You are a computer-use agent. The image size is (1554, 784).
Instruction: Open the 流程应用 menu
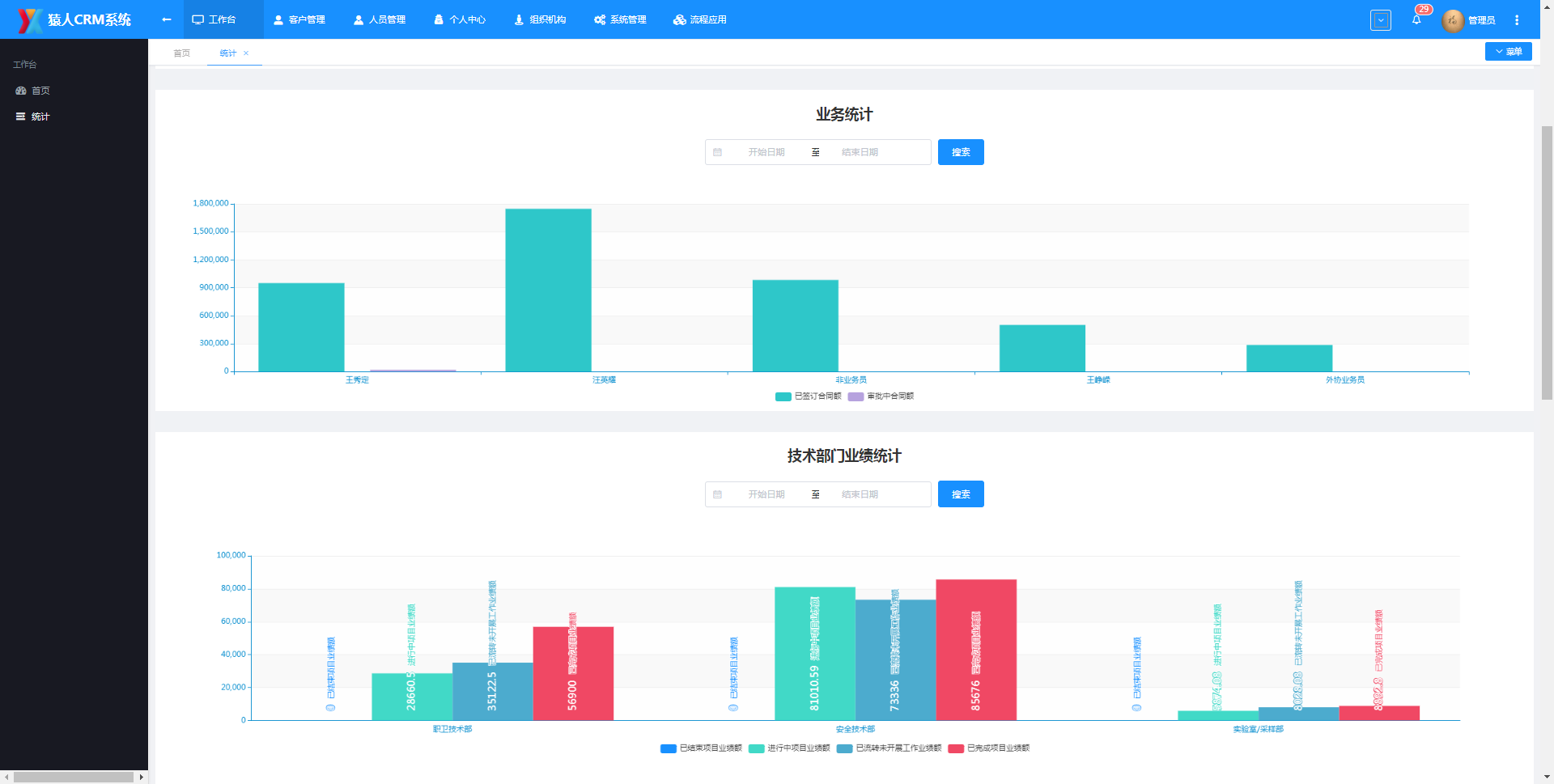700,19
